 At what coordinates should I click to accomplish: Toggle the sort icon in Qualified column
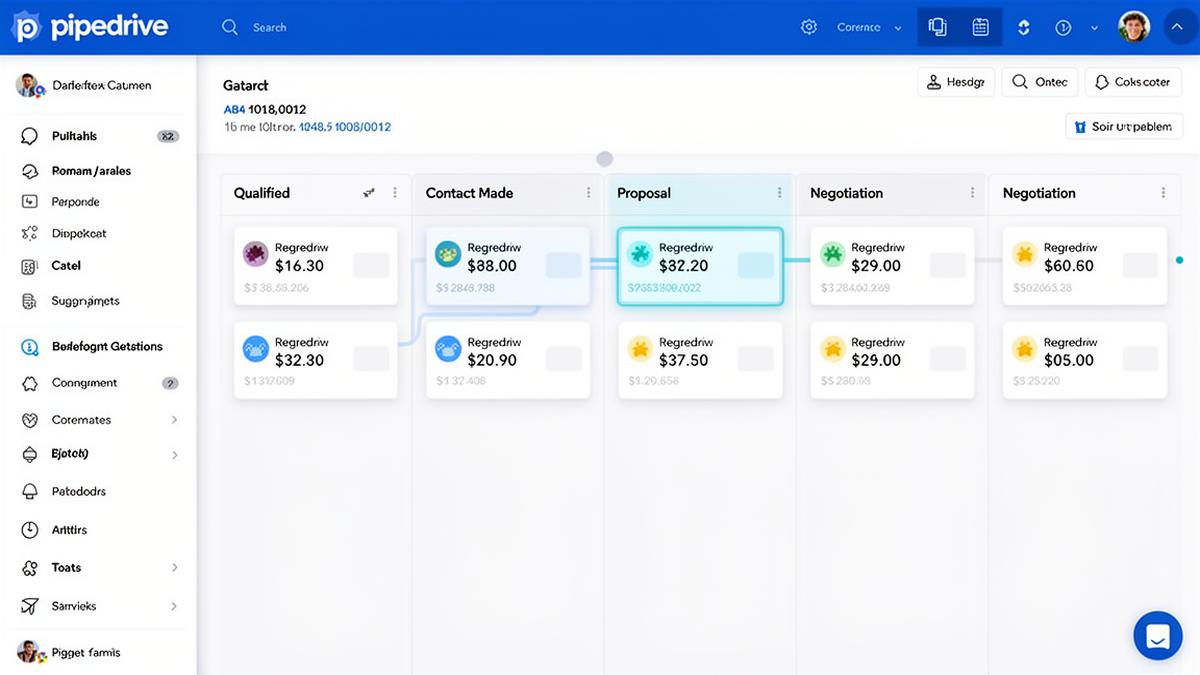(x=369, y=193)
